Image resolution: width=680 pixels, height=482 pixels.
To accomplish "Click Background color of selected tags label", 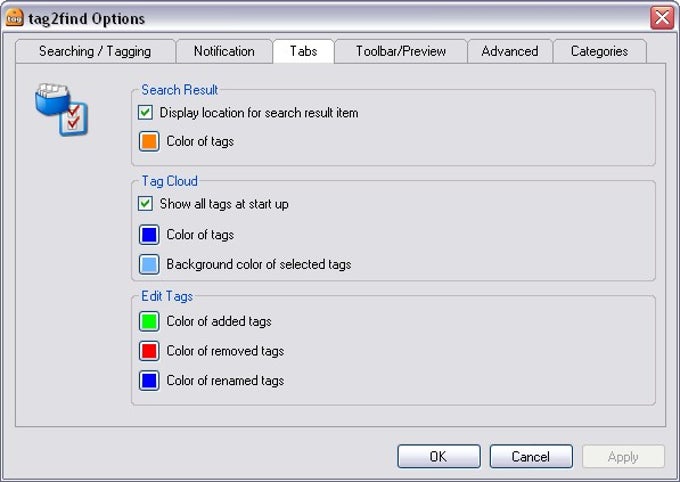I will pyautogui.click(x=259, y=265).
